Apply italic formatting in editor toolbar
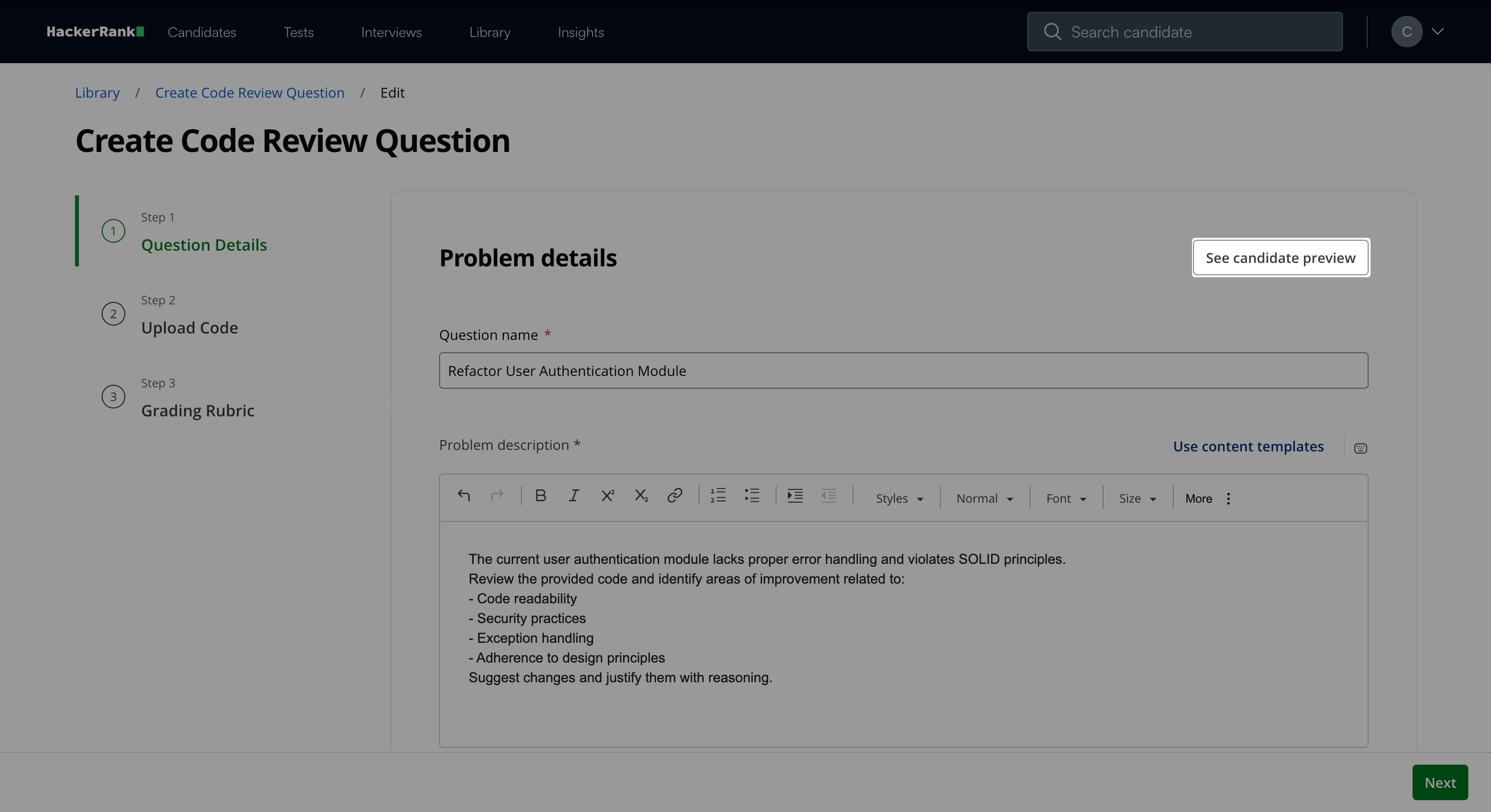 click(574, 495)
